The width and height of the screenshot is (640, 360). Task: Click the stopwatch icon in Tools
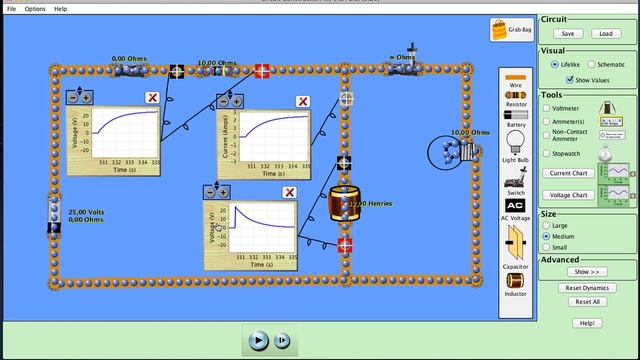(x=605, y=154)
